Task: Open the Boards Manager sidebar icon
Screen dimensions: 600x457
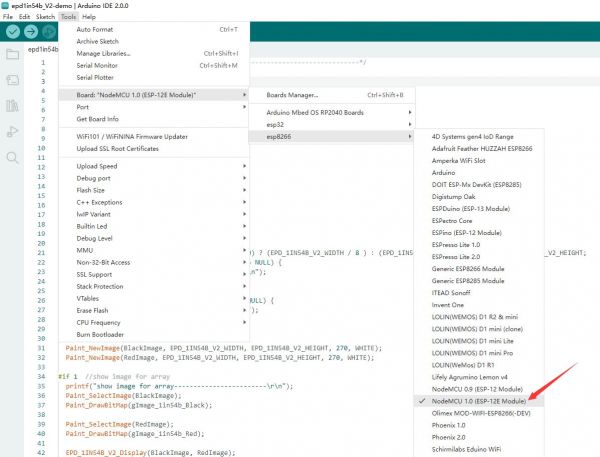Action: [x=12, y=80]
